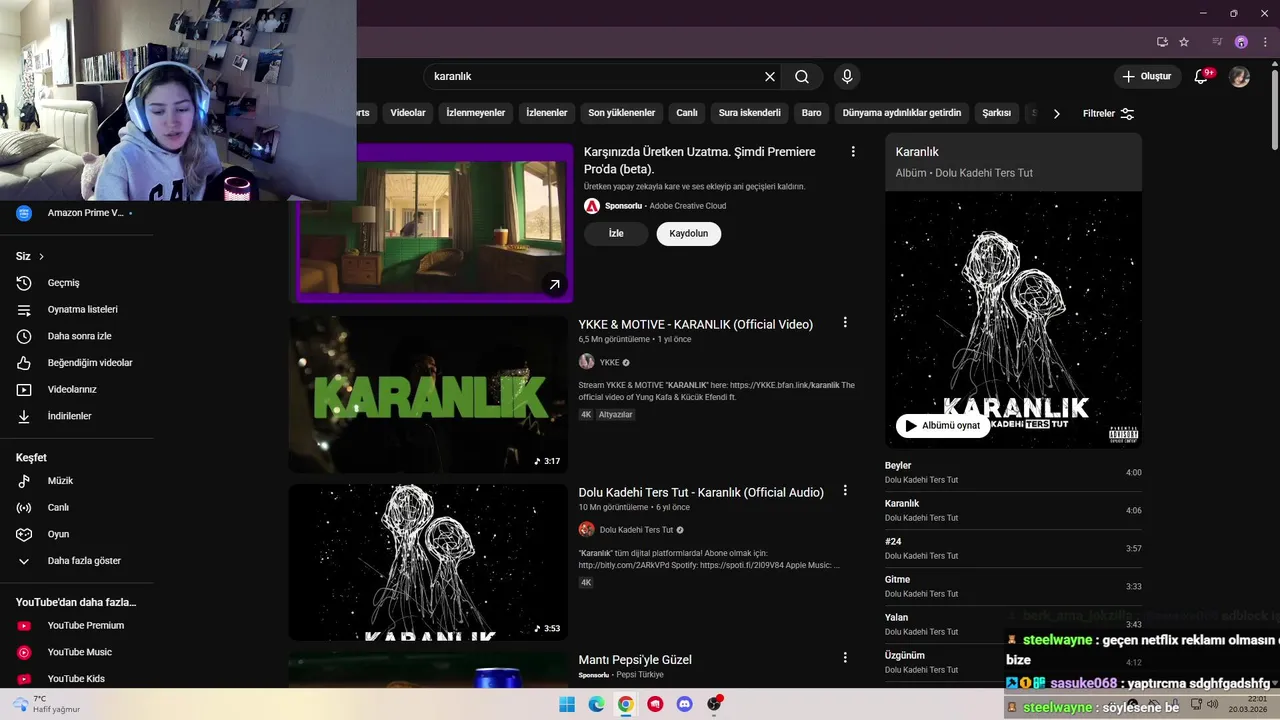Click the Kaydolun button on the Adobe ad

(689, 233)
